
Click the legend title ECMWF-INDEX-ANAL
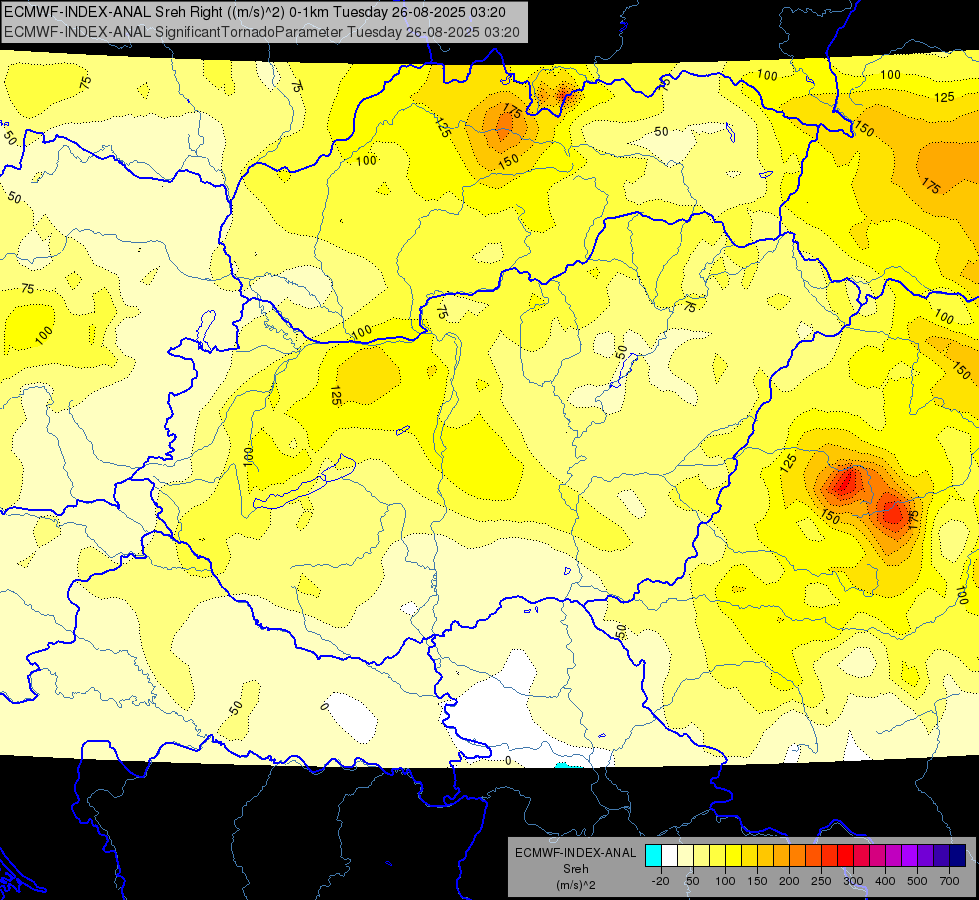[576, 853]
